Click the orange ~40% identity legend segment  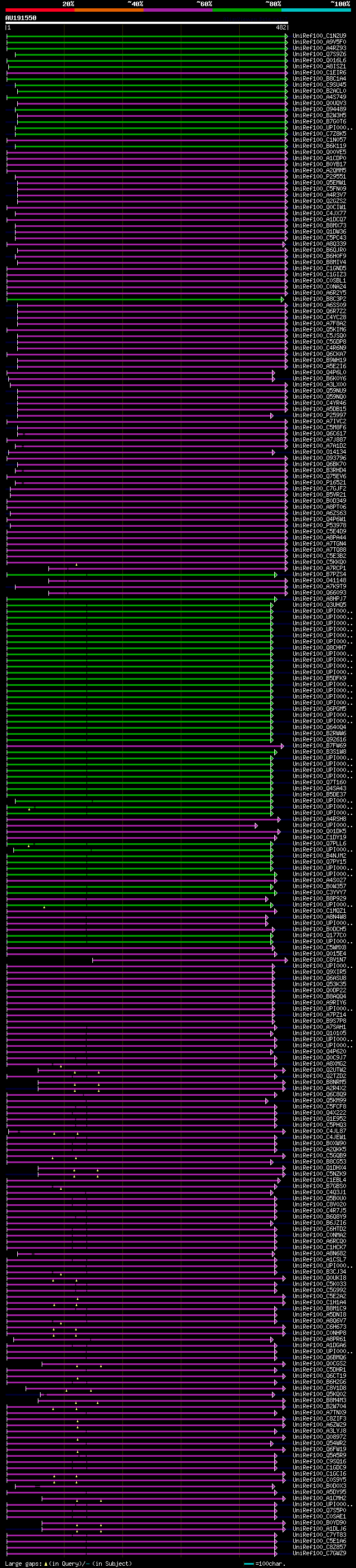coord(110,10)
